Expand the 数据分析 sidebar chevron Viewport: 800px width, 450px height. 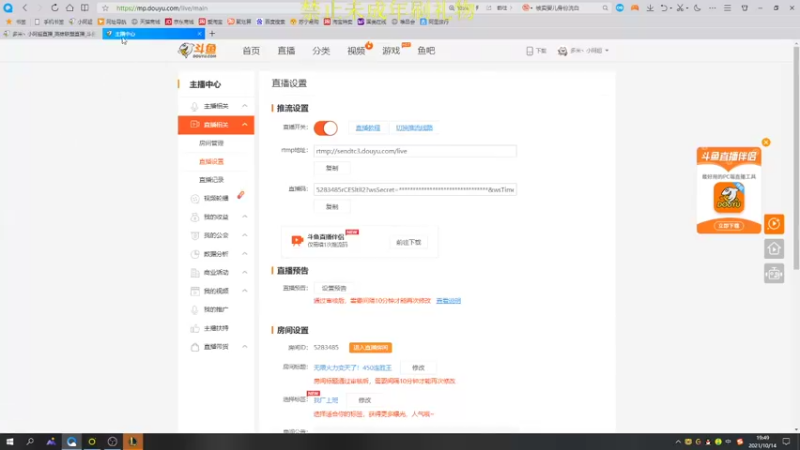click(245, 254)
